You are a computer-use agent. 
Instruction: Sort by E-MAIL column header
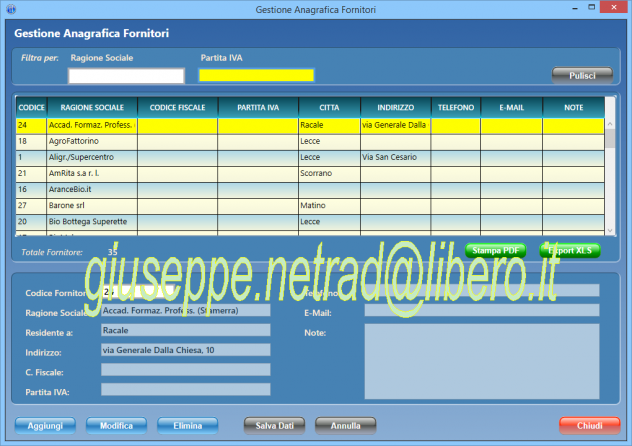pyautogui.click(x=511, y=108)
